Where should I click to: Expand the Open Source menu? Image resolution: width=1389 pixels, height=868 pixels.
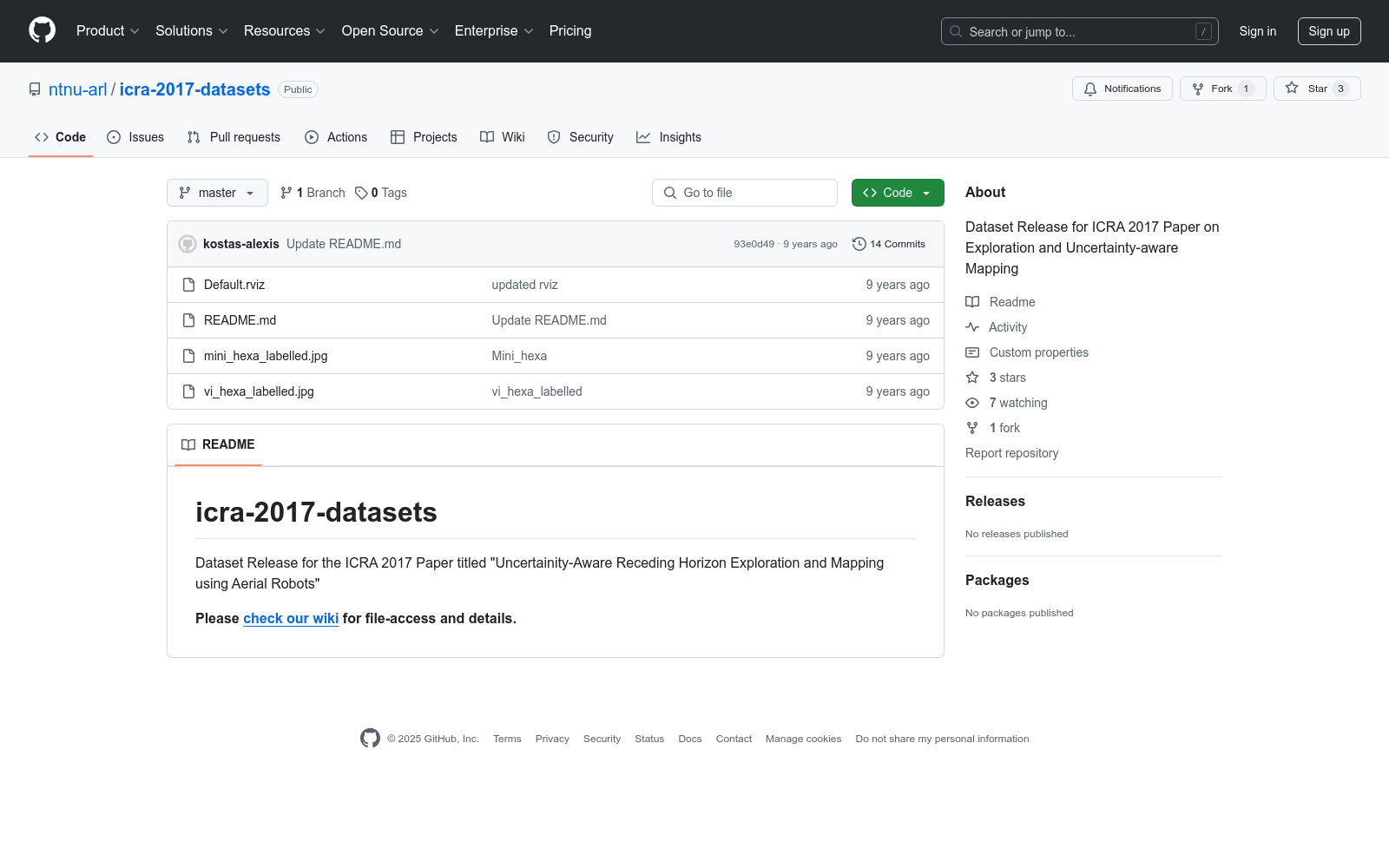[x=391, y=30]
